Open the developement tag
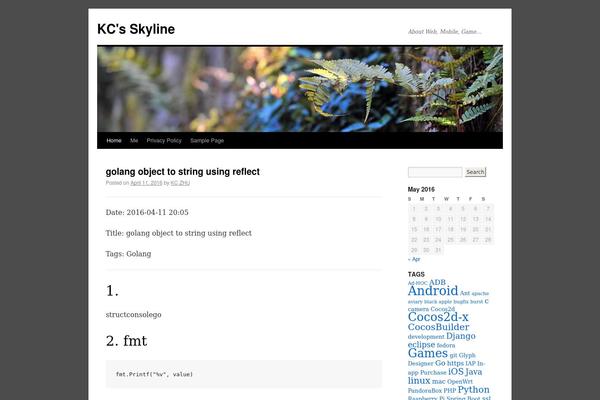Screen dimensions: 600x400 [426, 337]
